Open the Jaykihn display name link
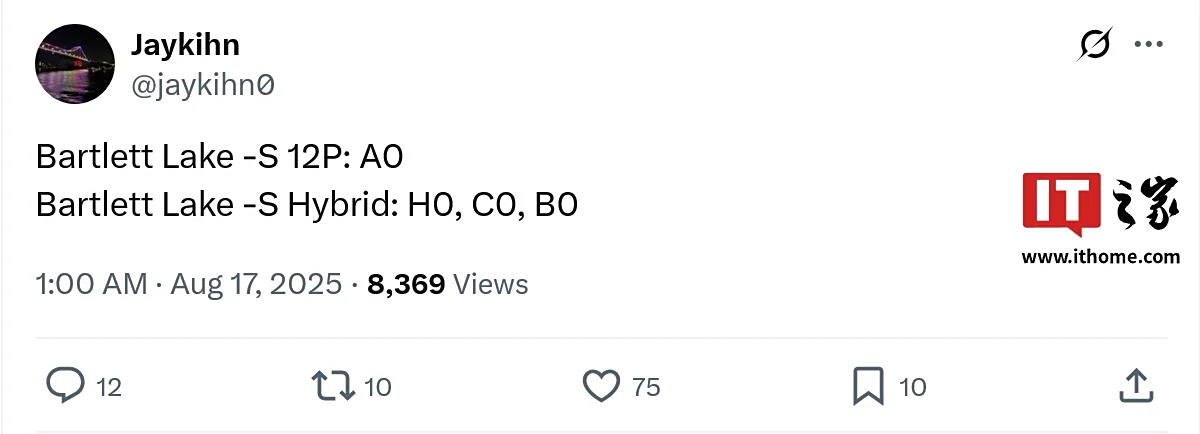Viewport: 1200px width, 434px height. pyautogui.click(x=185, y=45)
